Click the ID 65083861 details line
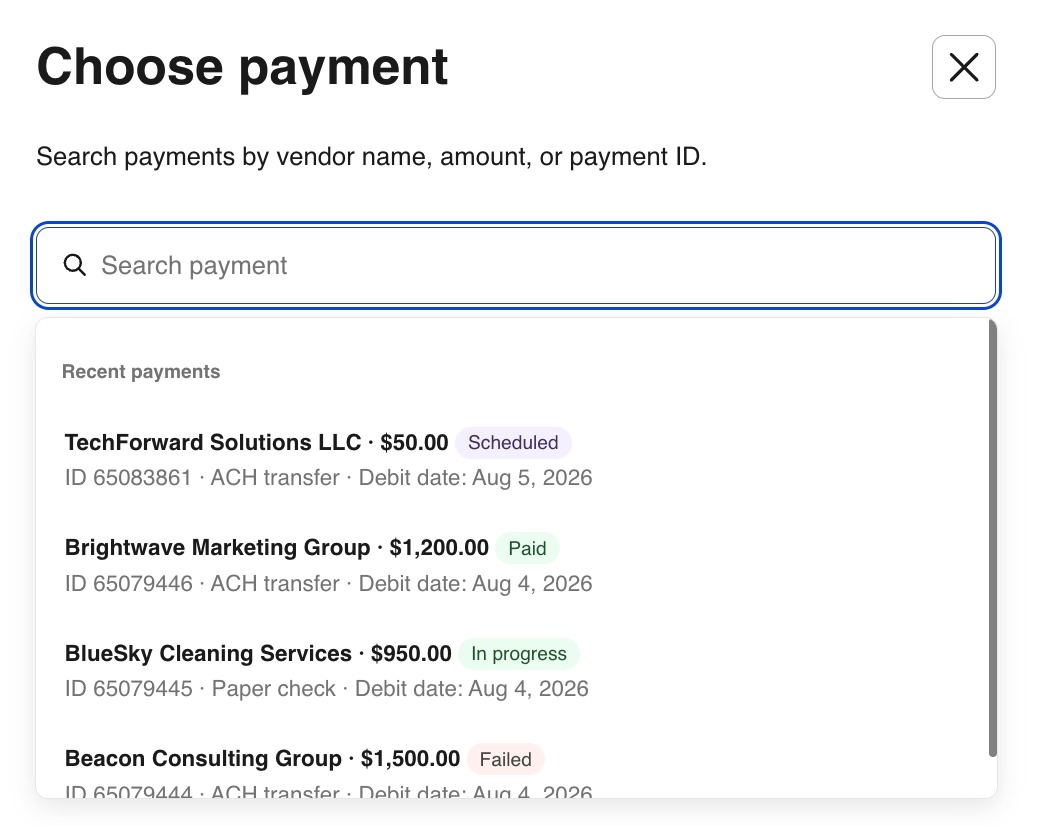Viewport: 1044px width, 826px height. [x=328, y=478]
